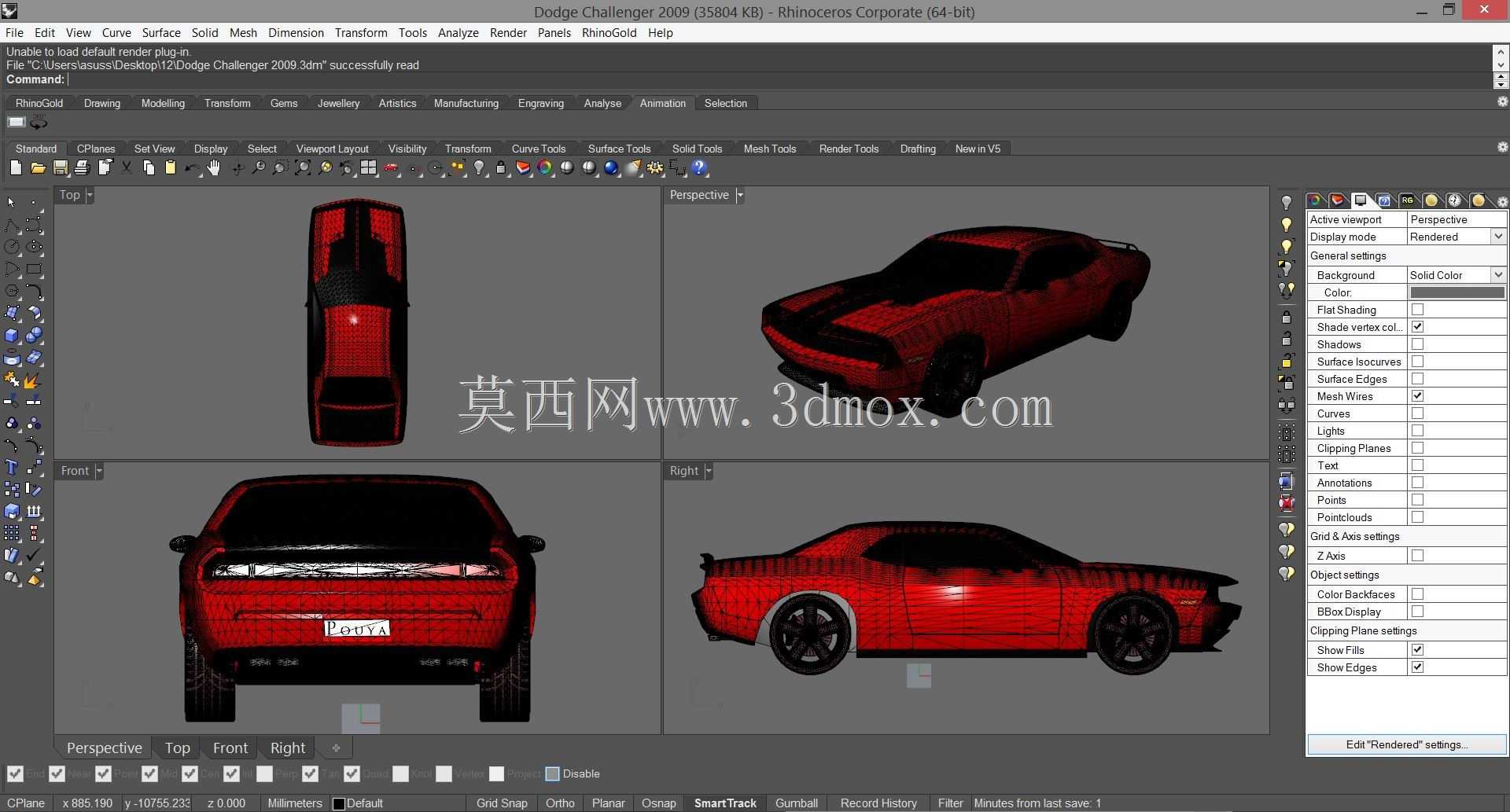Viewport: 1510px width, 812px height.
Task: Open the Standard toolbar options gear
Action: click(1502, 147)
